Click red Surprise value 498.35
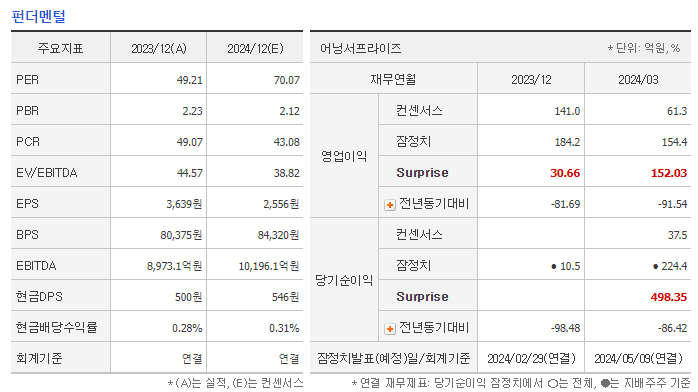 tap(669, 296)
